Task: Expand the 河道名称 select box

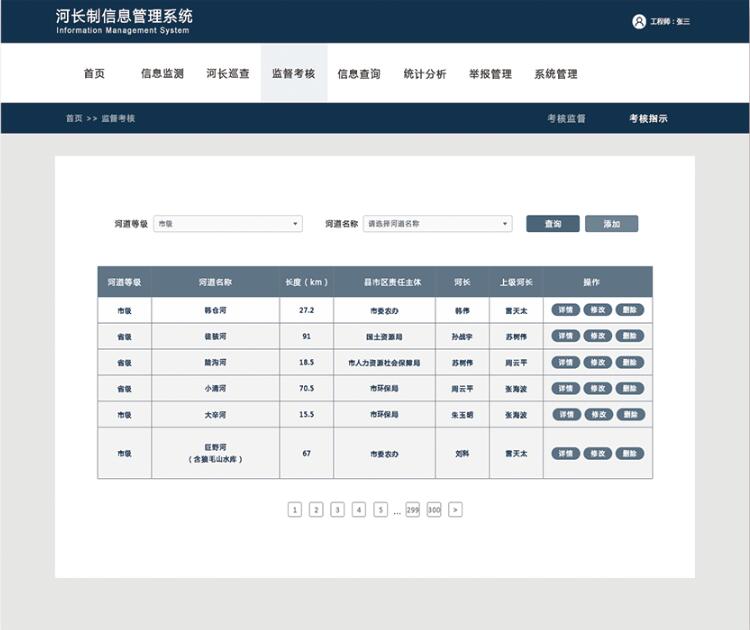Action: (x=437, y=224)
